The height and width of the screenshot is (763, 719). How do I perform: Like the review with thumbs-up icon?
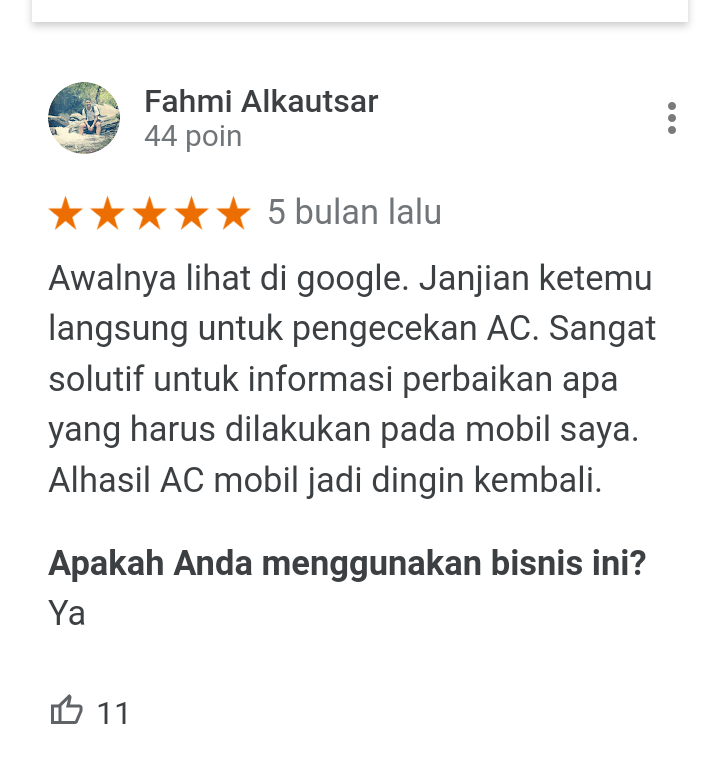tap(66, 710)
